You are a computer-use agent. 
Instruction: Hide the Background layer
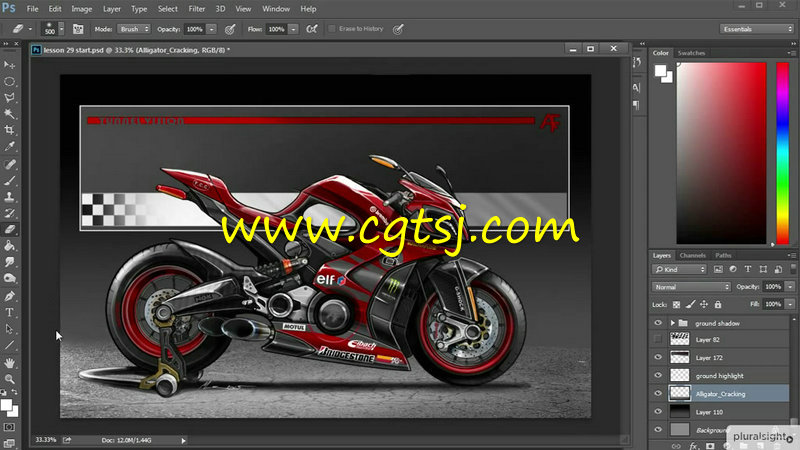658,430
